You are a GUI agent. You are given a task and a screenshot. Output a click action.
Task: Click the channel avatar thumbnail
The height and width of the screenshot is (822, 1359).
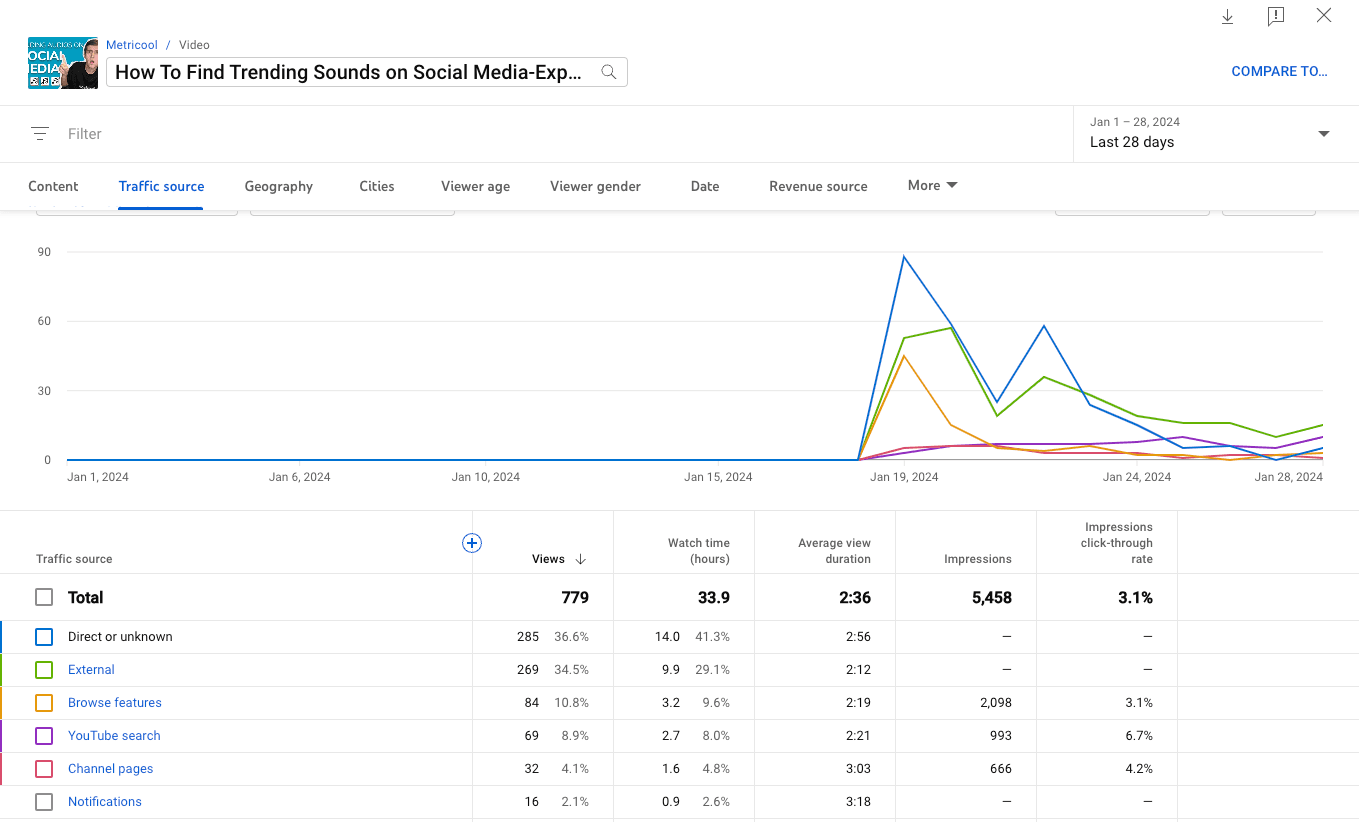tap(62, 62)
